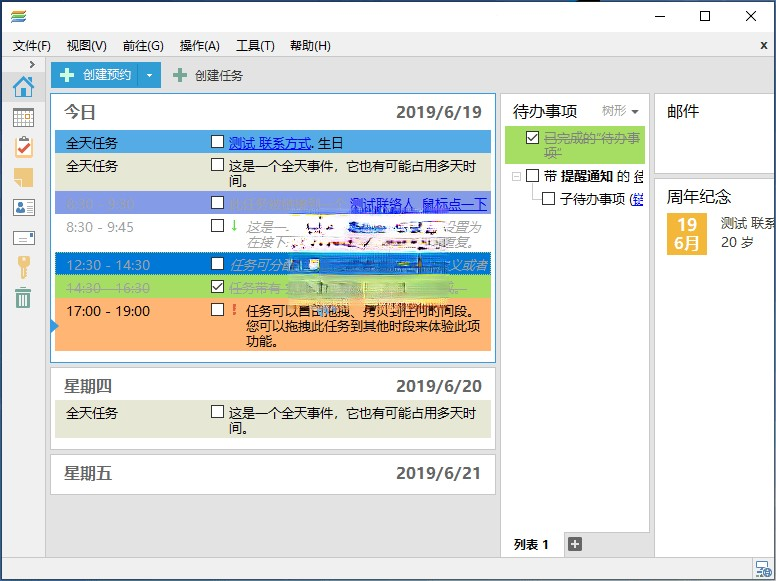776x581 pixels.
Task: Tick the 子待办事项 checkbox
Action: [x=548, y=199]
